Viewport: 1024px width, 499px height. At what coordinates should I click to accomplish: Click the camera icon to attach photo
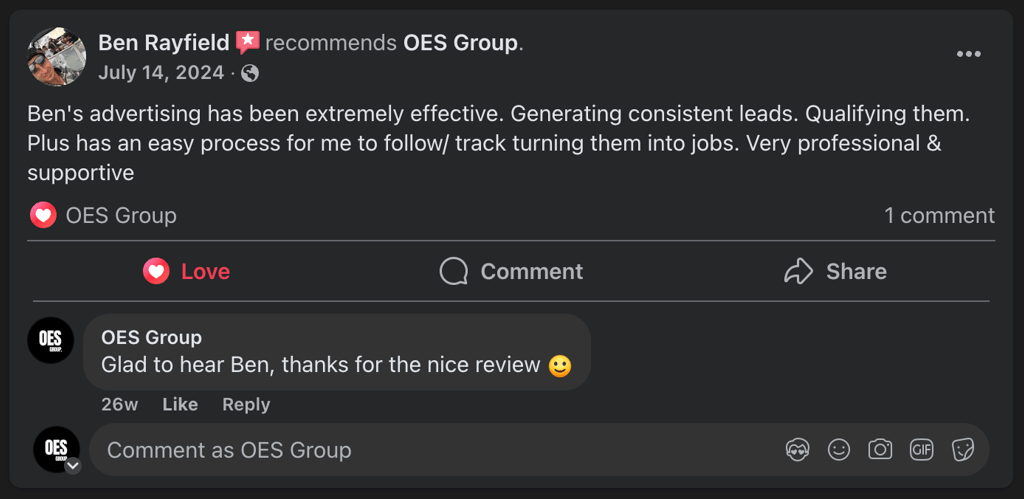point(880,450)
